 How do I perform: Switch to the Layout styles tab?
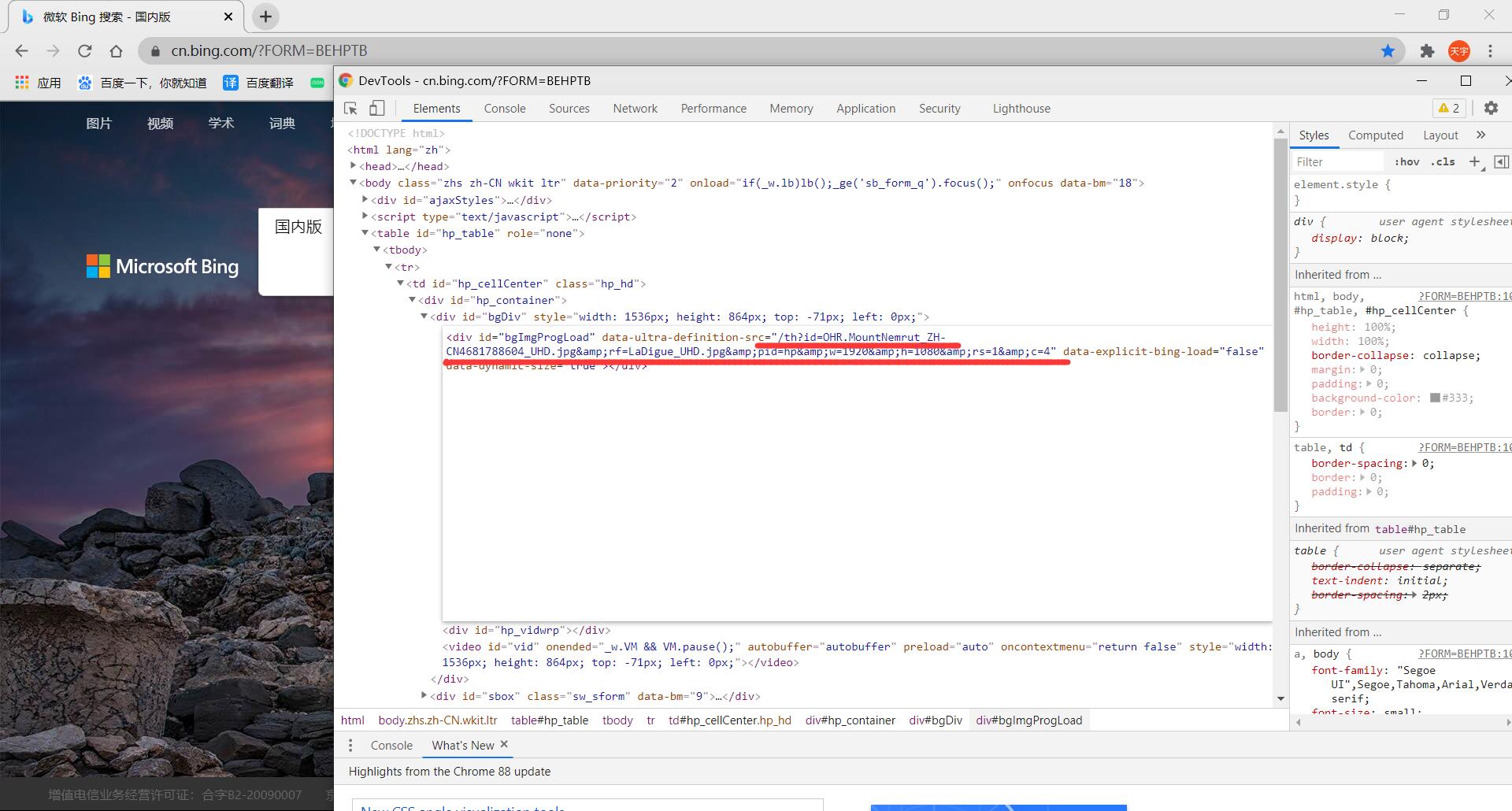pyautogui.click(x=1441, y=135)
